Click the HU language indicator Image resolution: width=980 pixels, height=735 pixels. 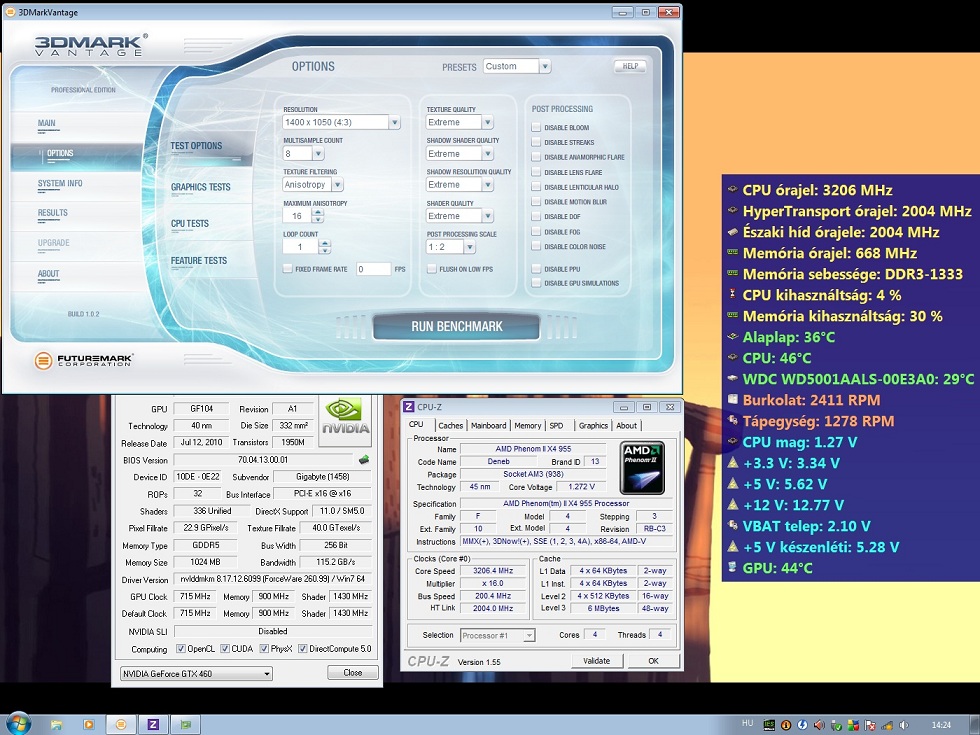748,723
